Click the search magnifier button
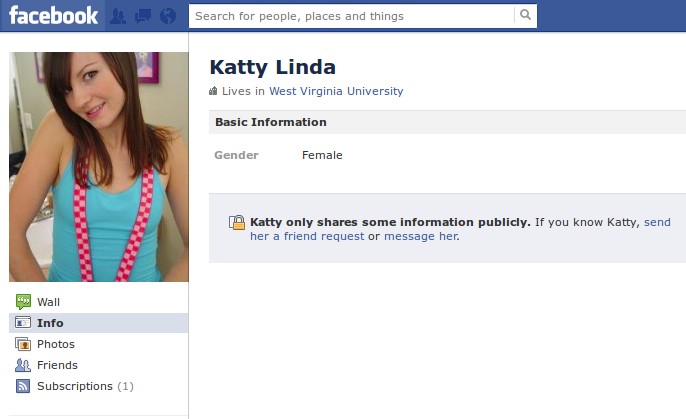The image size is (686, 419). [x=525, y=15]
